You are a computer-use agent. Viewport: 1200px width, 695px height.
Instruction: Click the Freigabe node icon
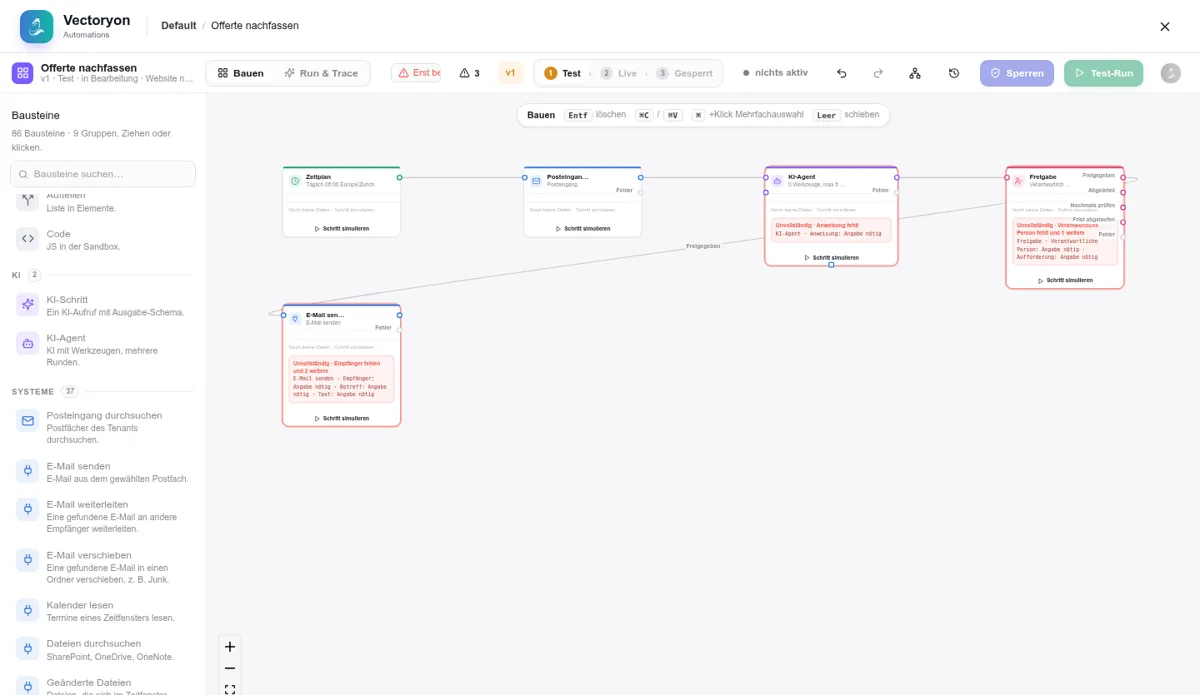(1018, 181)
